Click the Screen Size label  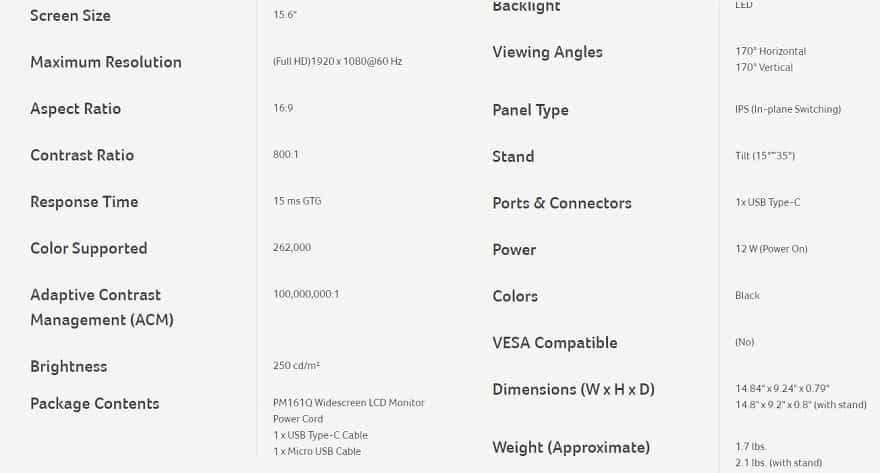pos(70,16)
